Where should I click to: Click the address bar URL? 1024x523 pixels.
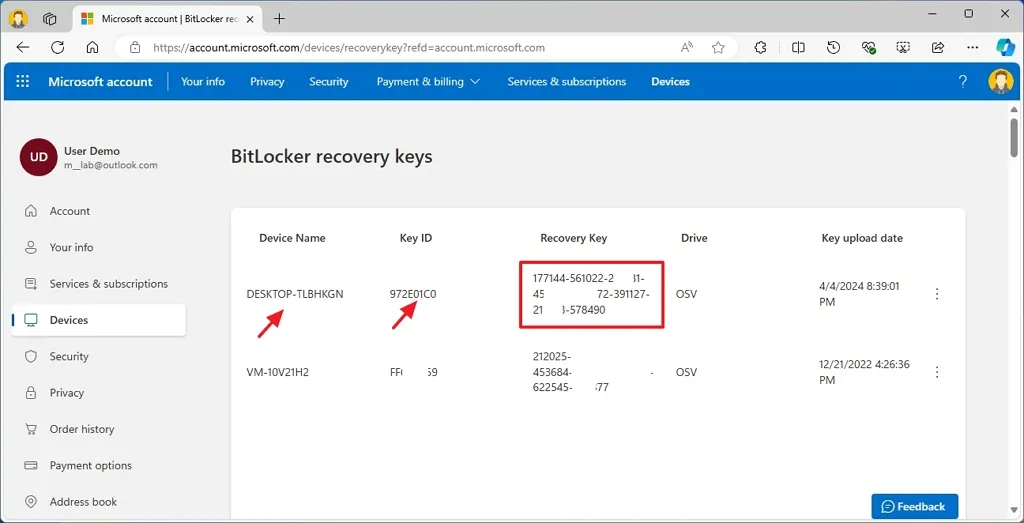349,48
